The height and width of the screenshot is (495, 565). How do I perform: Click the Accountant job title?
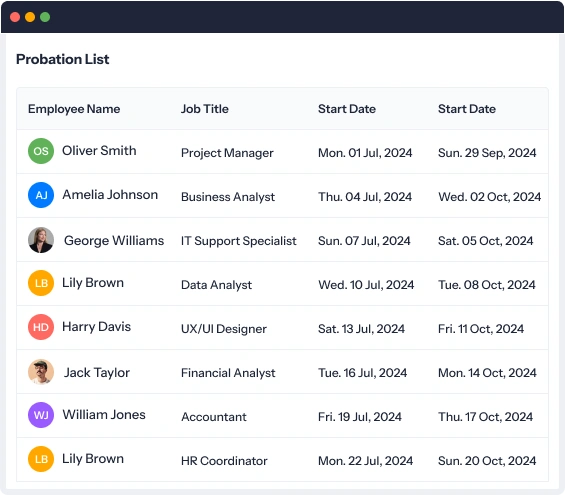[214, 417]
